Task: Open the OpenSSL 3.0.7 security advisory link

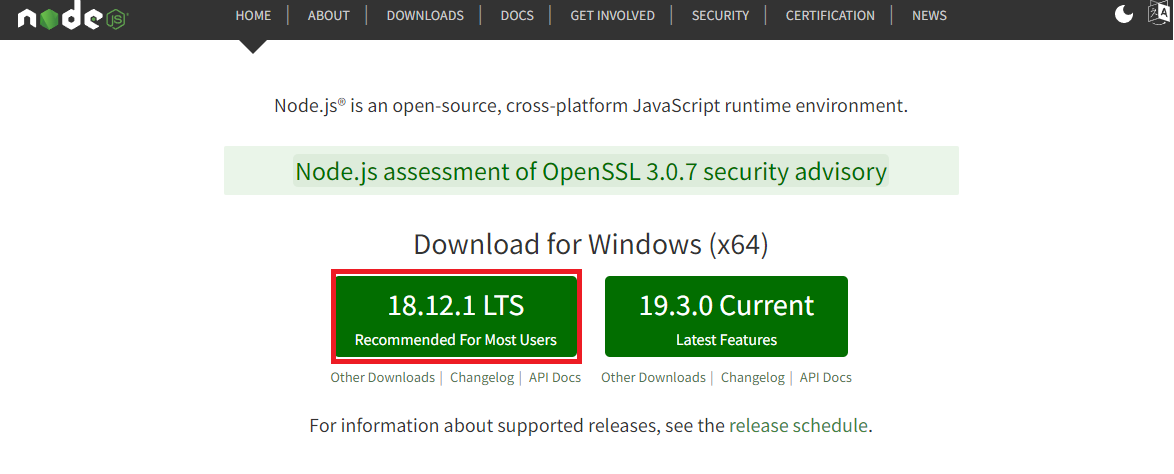Action: 591,171
